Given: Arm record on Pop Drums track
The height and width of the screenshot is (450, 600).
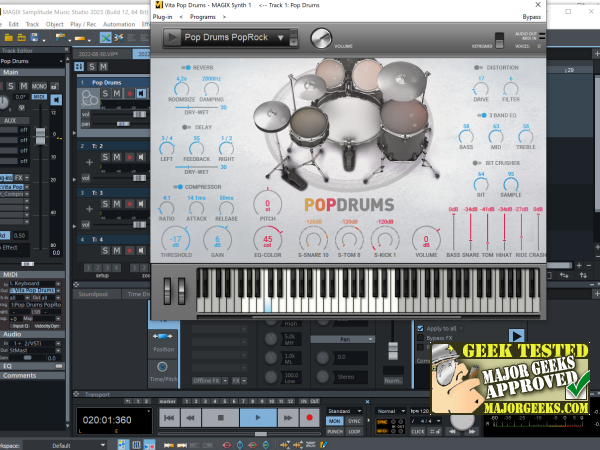Looking at the screenshot, I should click(129, 93).
